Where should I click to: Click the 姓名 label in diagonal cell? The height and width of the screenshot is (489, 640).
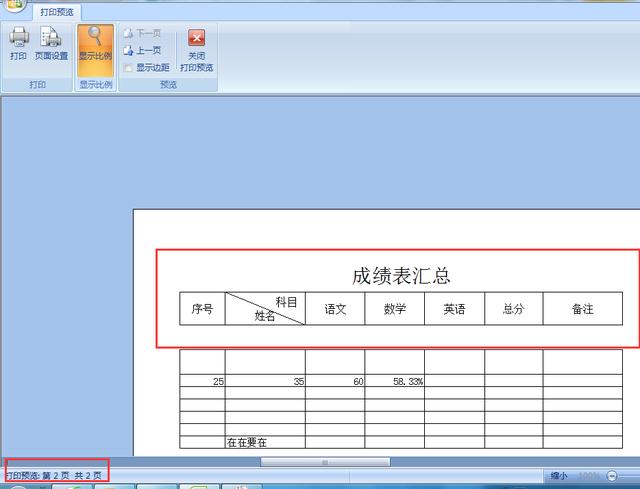click(264, 316)
